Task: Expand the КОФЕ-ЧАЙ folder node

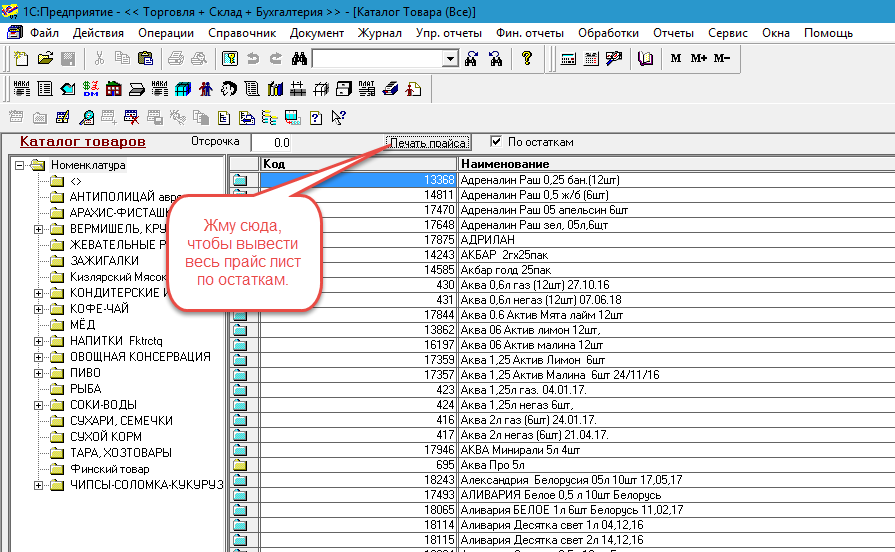Action: (38, 309)
